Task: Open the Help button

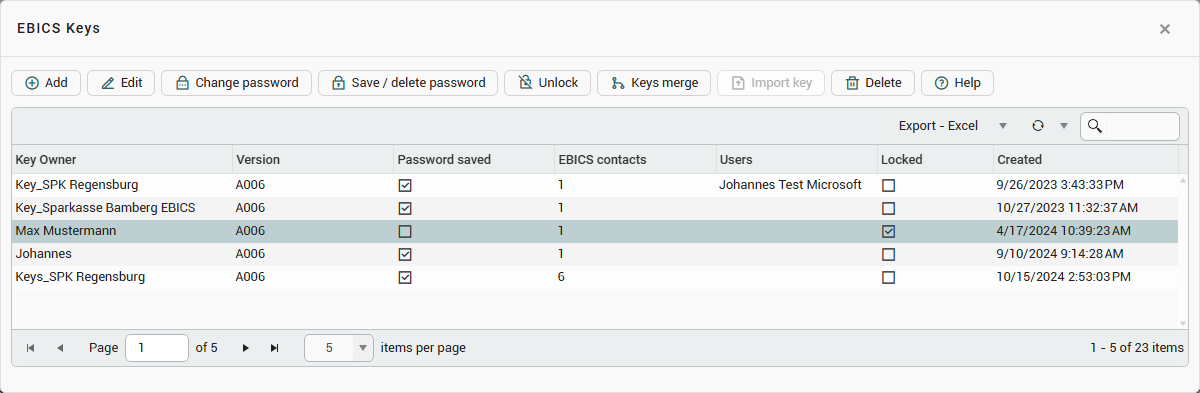Action: tap(957, 83)
